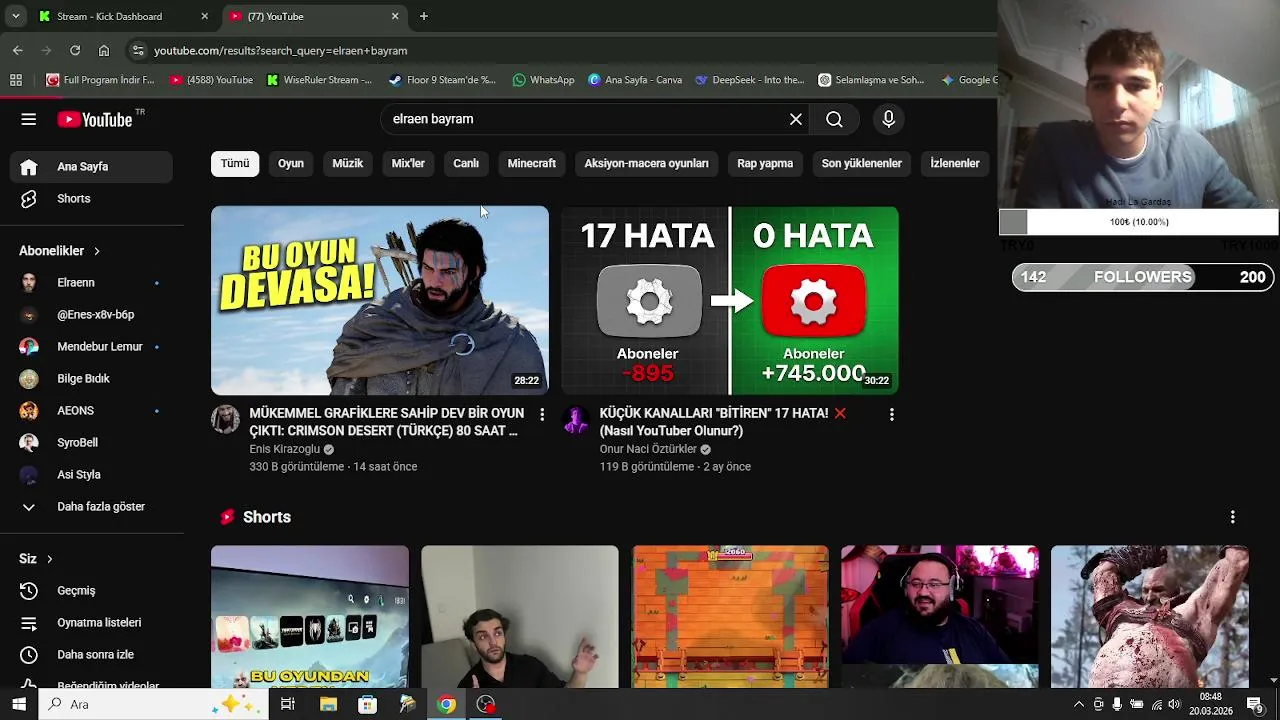Close the (77) YouTube tab

pos(395,16)
